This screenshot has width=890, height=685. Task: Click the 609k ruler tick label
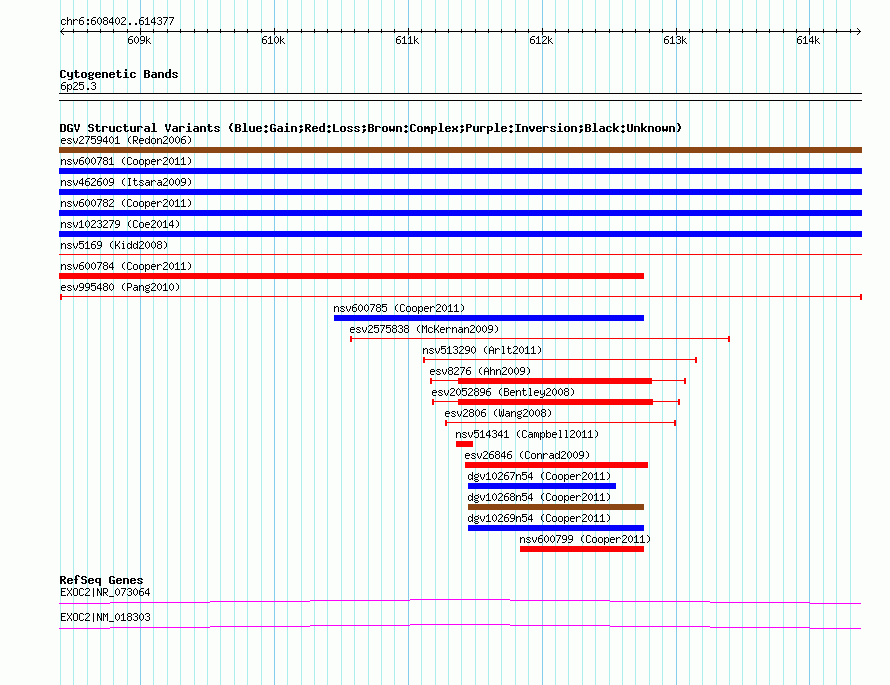(139, 40)
